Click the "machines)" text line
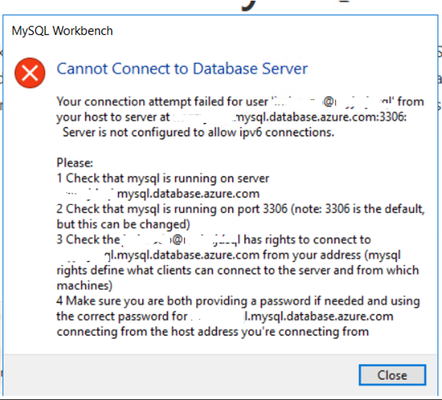 84,285
